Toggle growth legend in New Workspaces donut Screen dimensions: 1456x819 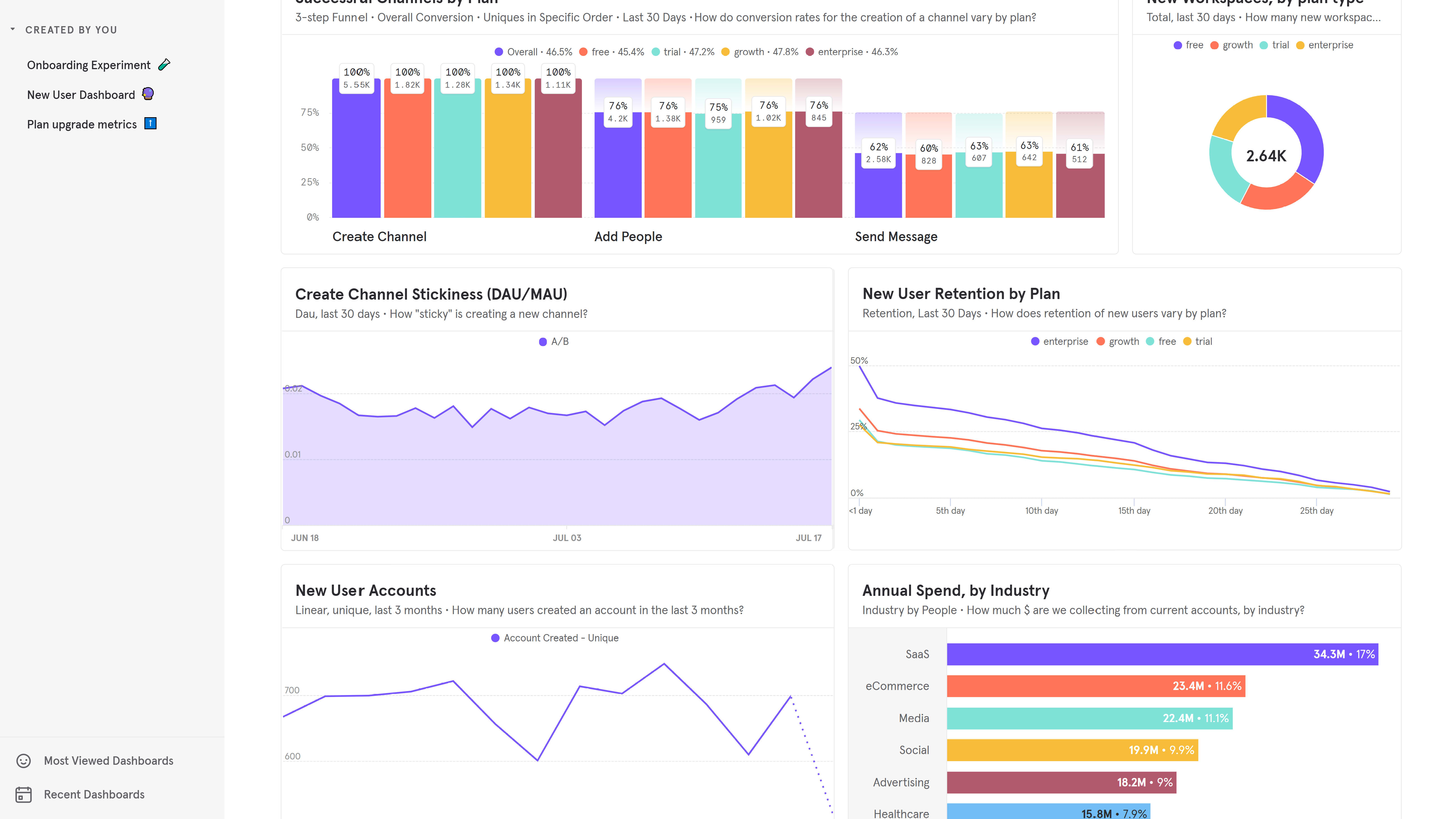point(1231,45)
